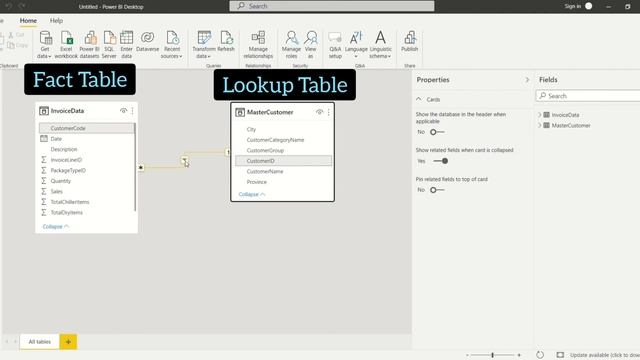640x360 pixels.
Task: Click the update available notification
Action: pyautogui.click(x=604, y=355)
